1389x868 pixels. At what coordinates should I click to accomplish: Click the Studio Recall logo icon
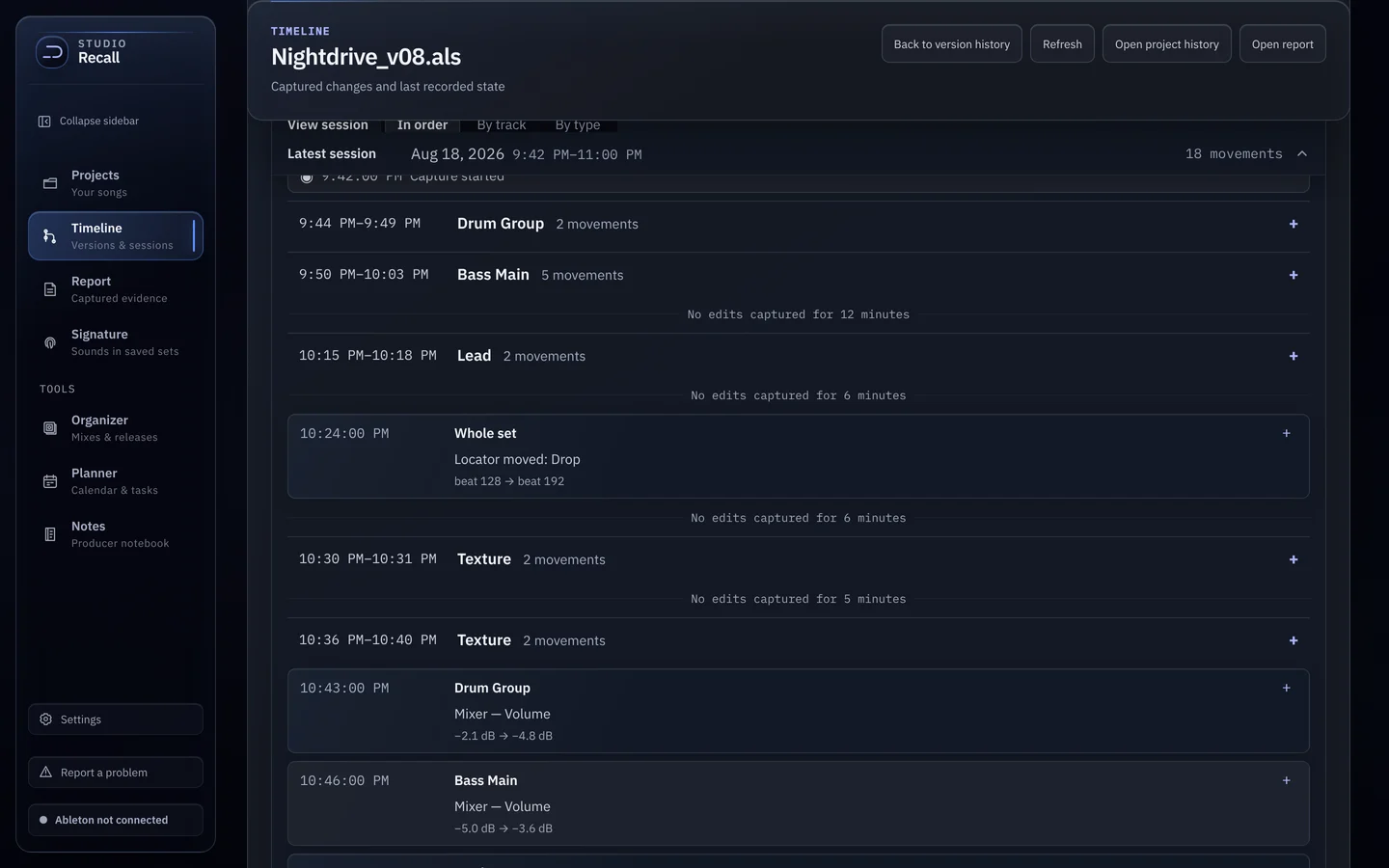(52, 52)
